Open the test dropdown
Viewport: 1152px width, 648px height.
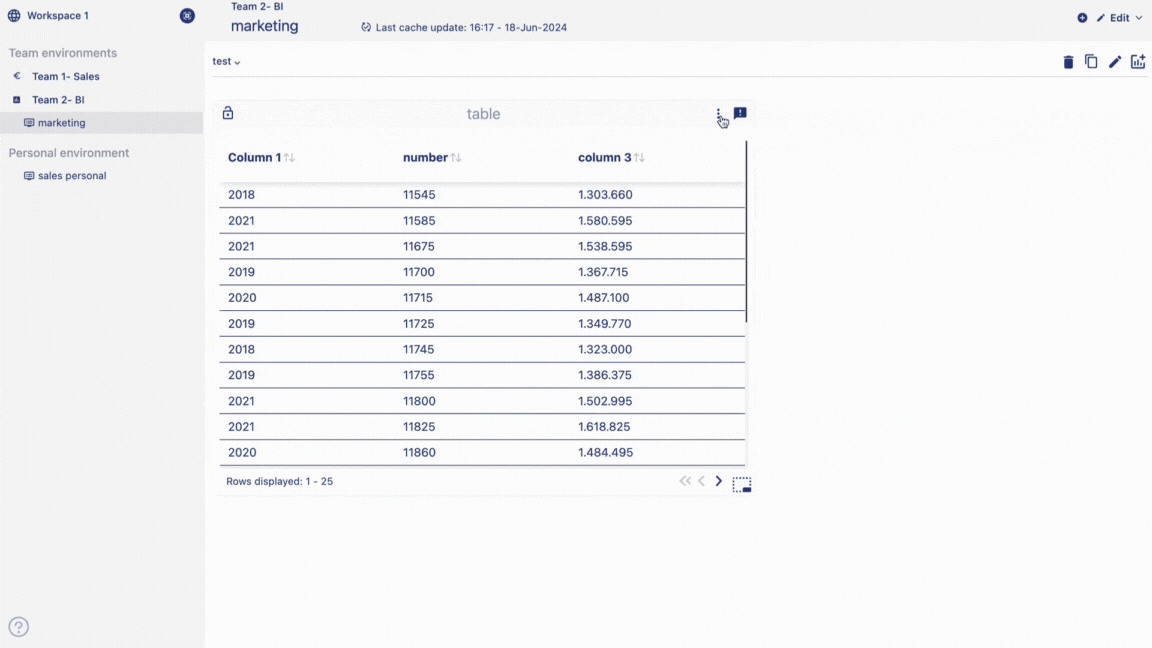point(226,62)
